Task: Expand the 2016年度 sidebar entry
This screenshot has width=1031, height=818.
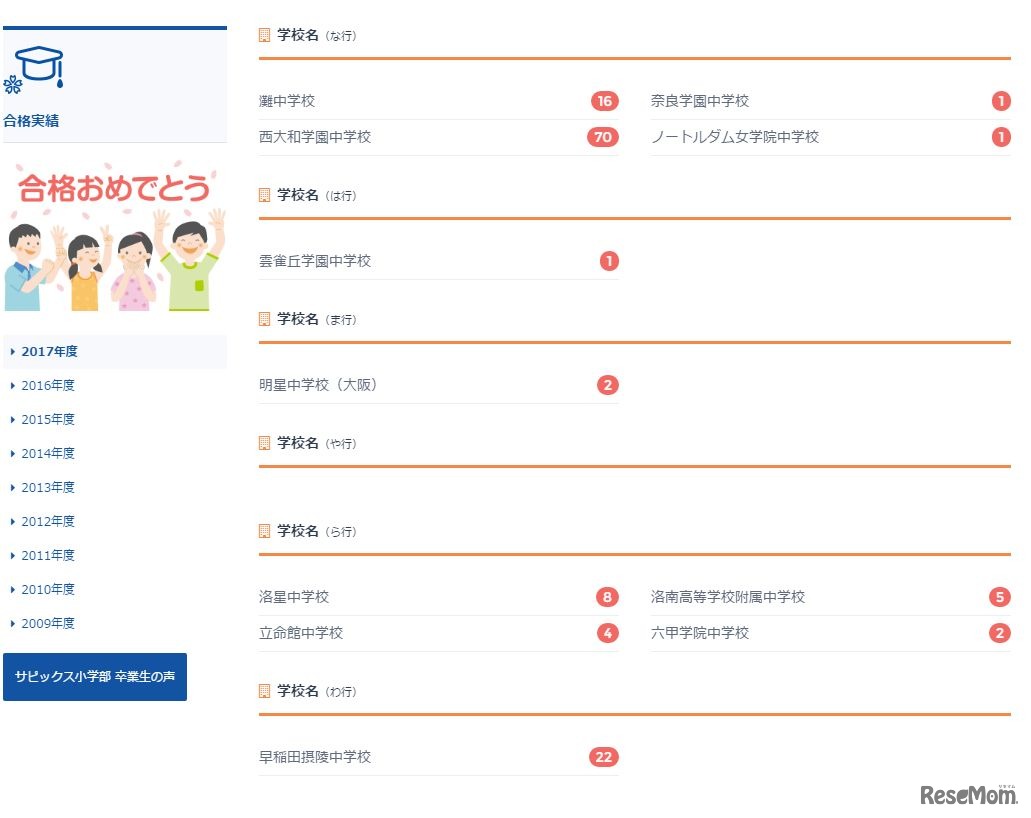Action: [x=44, y=385]
